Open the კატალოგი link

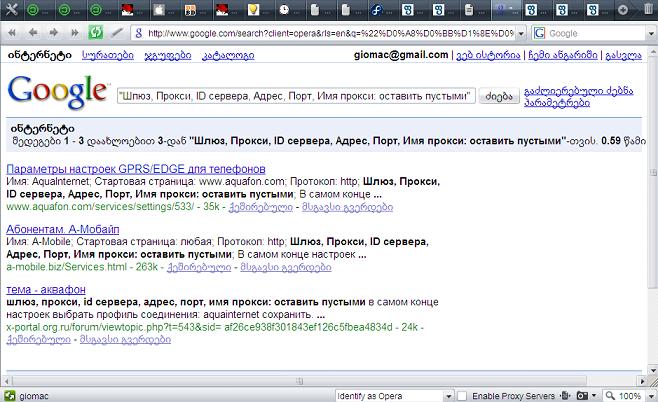tap(228, 55)
